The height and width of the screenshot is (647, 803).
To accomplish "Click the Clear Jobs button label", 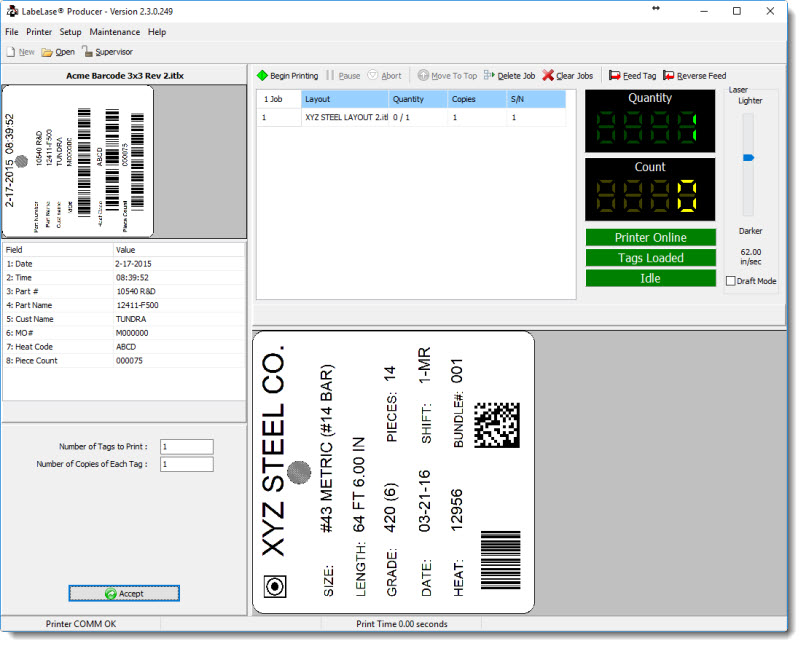I will [575, 76].
